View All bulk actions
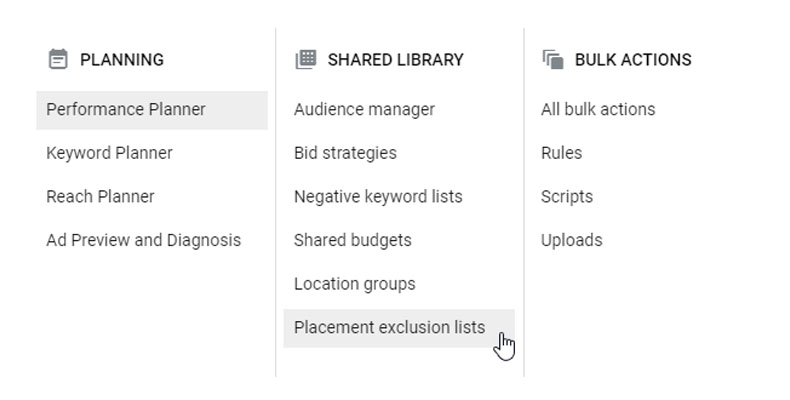This screenshot has height=400, width=790. (598, 110)
